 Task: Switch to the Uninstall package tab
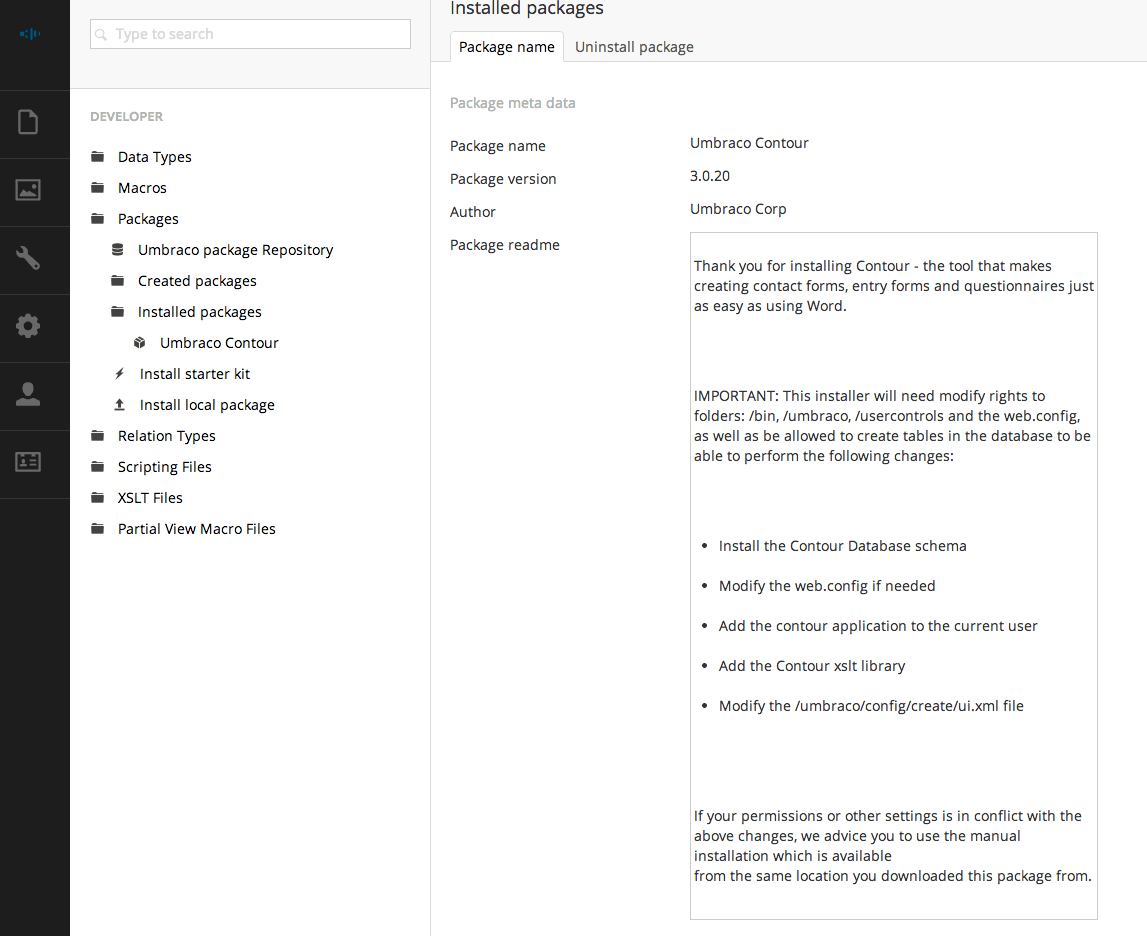pyautogui.click(x=634, y=47)
